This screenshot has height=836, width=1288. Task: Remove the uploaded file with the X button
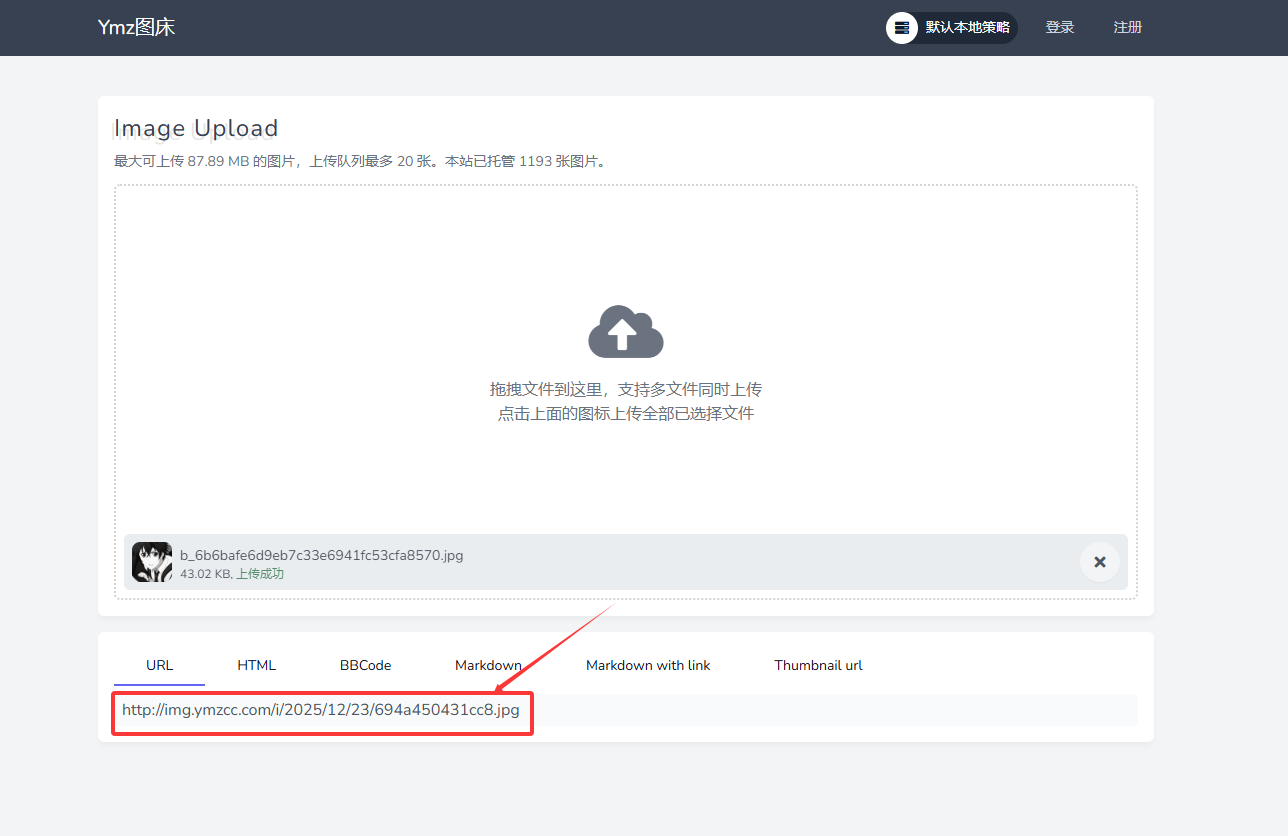click(1099, 562)
